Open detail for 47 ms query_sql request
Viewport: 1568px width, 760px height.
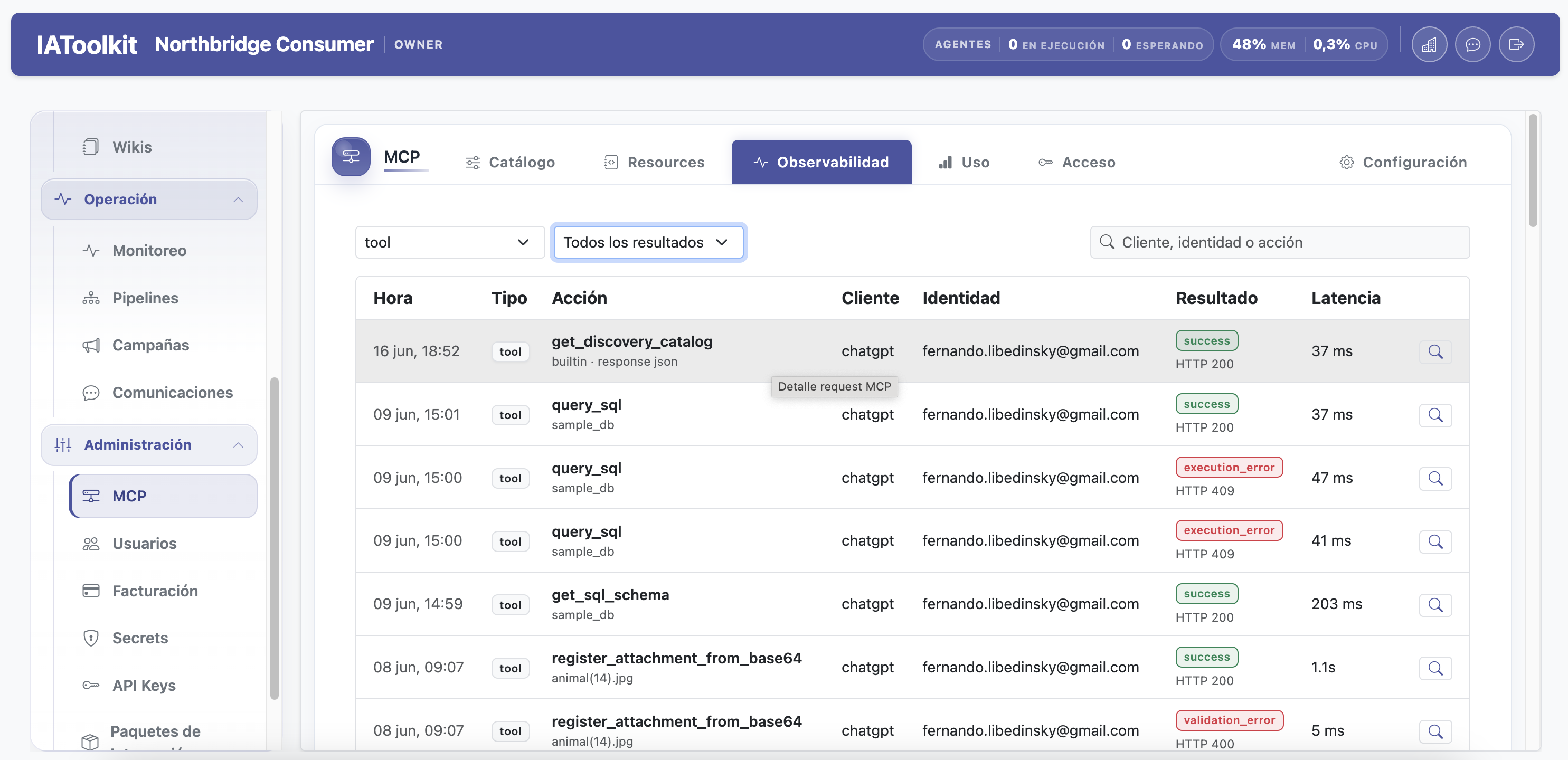(1435, 478)
